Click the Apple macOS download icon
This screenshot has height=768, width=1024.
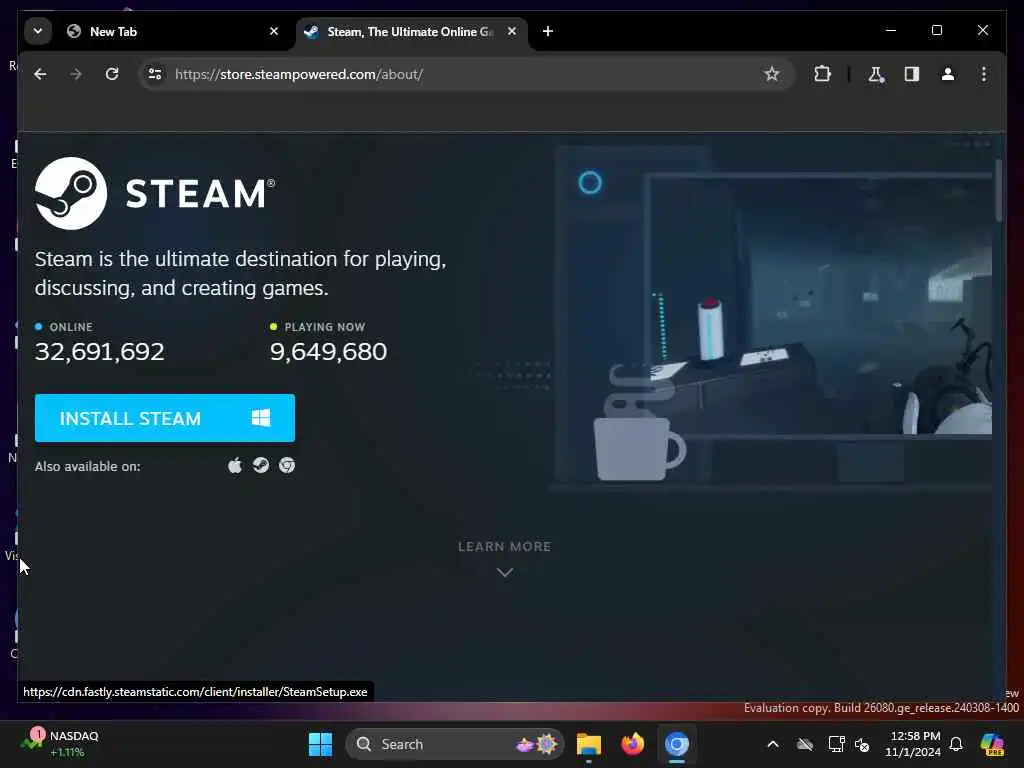(235, 466)
